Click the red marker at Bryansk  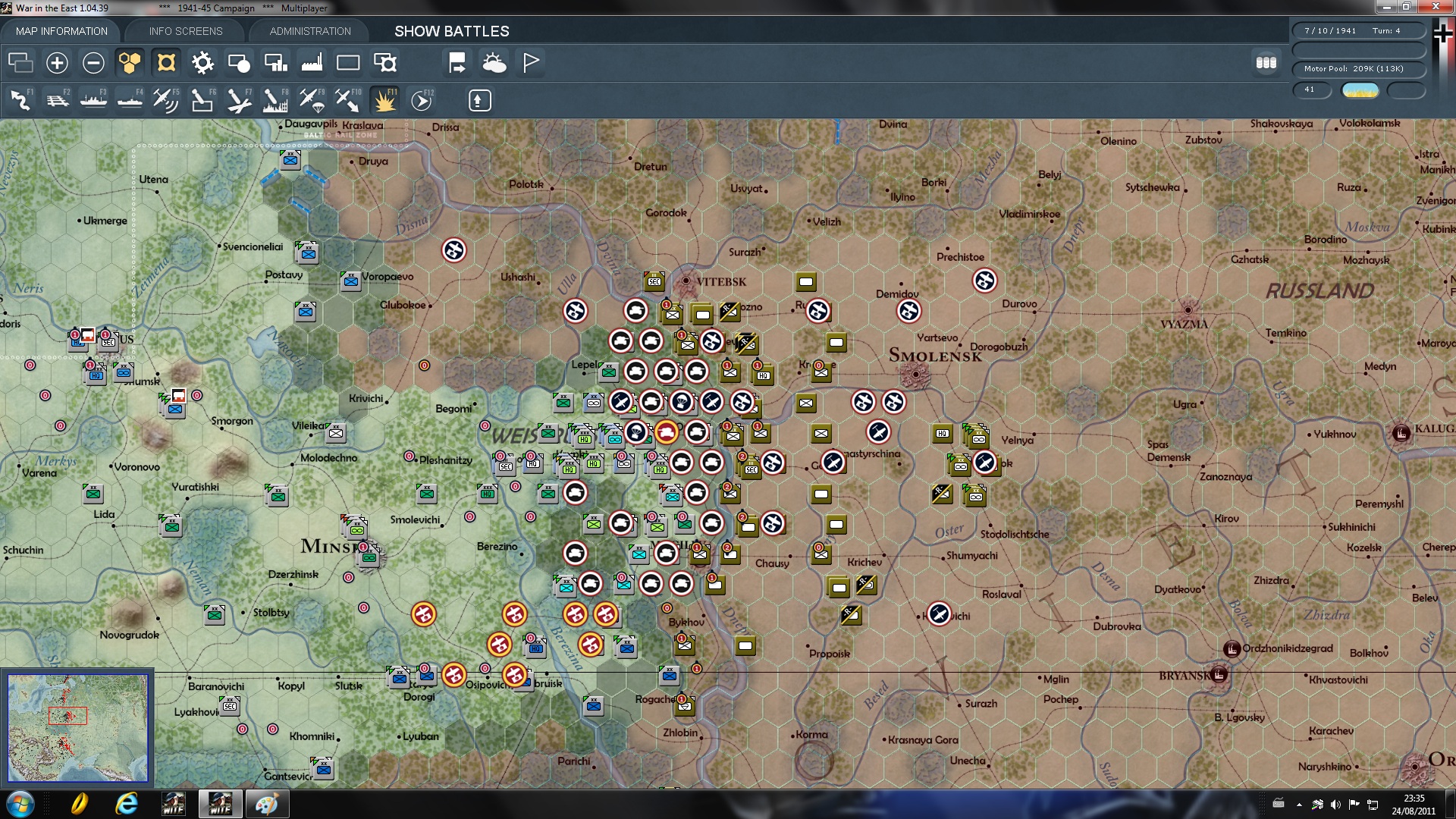1219,675
